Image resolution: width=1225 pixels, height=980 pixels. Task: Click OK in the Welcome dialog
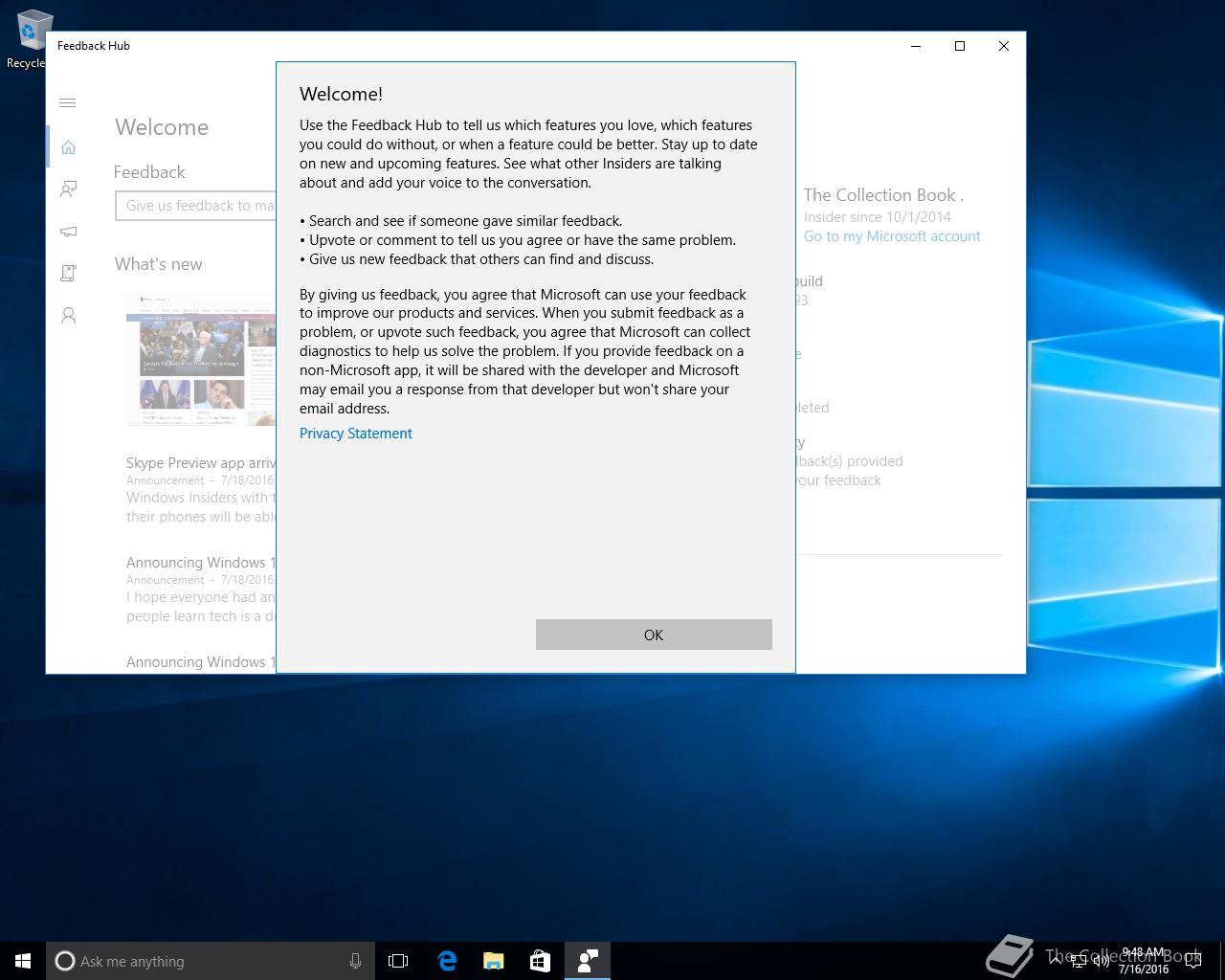[654, 635]
